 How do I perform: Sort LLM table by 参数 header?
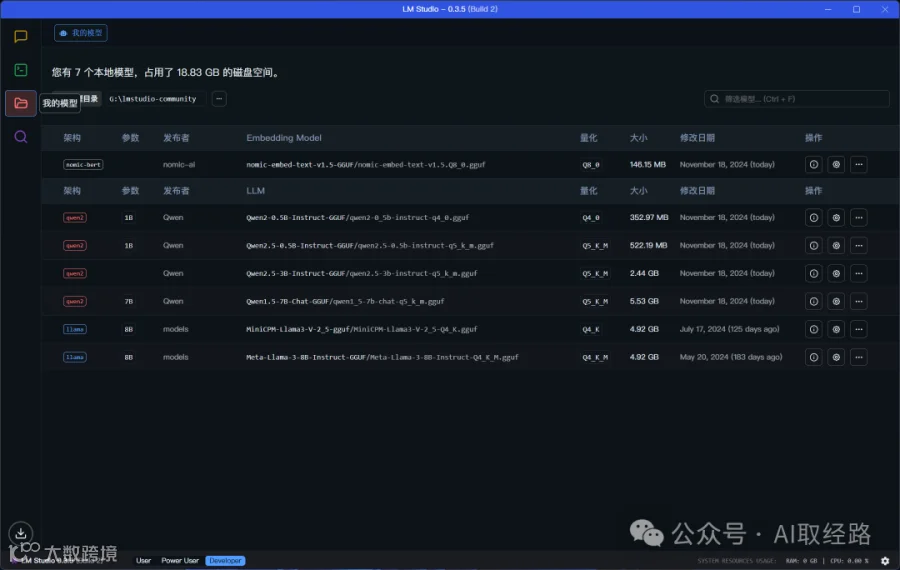(x=130, y=191)
